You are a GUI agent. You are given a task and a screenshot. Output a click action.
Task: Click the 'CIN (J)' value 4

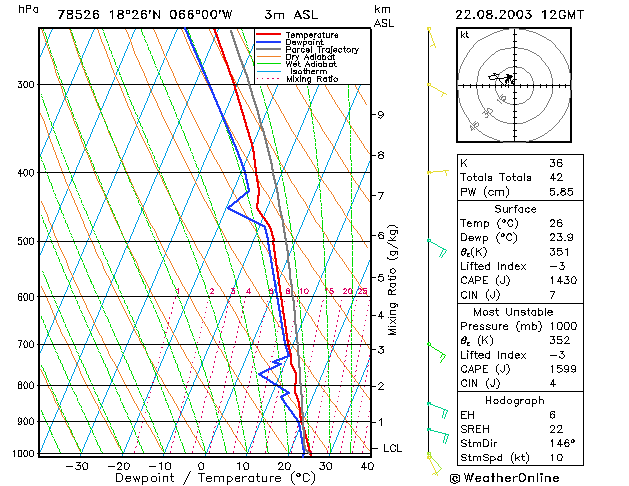(x=552, y=383)
